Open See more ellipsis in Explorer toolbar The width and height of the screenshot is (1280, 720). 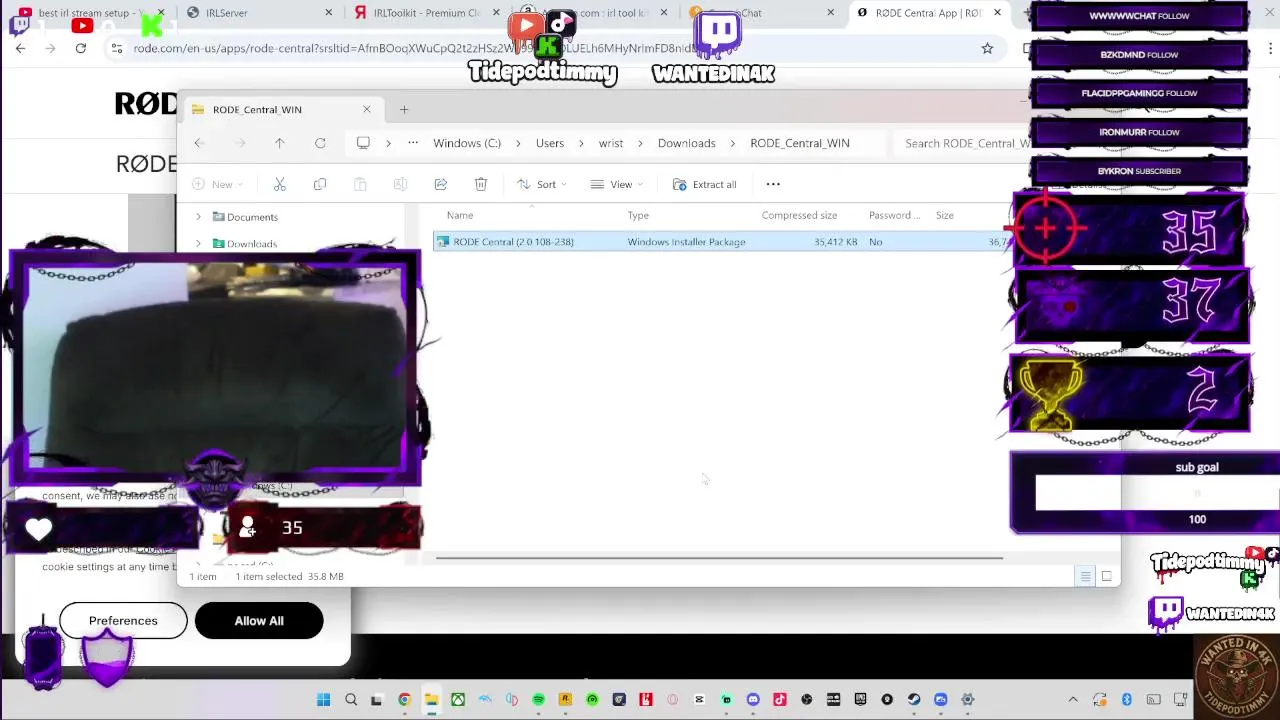[773, 184]
